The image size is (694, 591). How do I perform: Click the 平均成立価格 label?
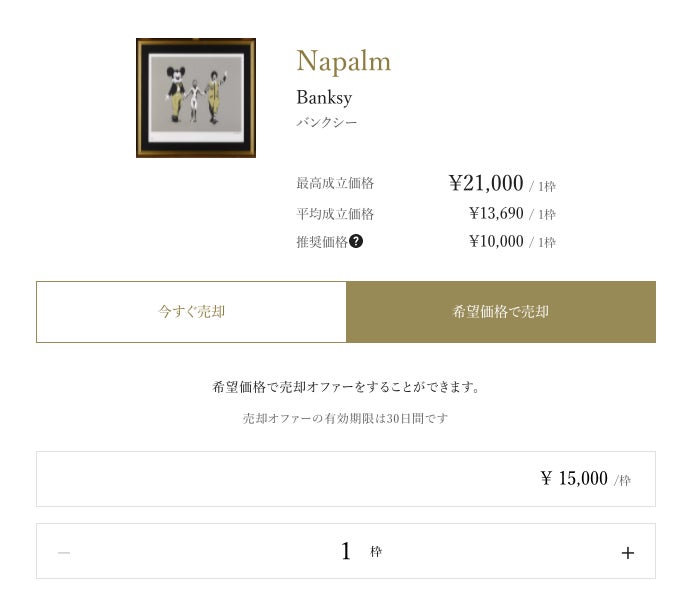335,214
